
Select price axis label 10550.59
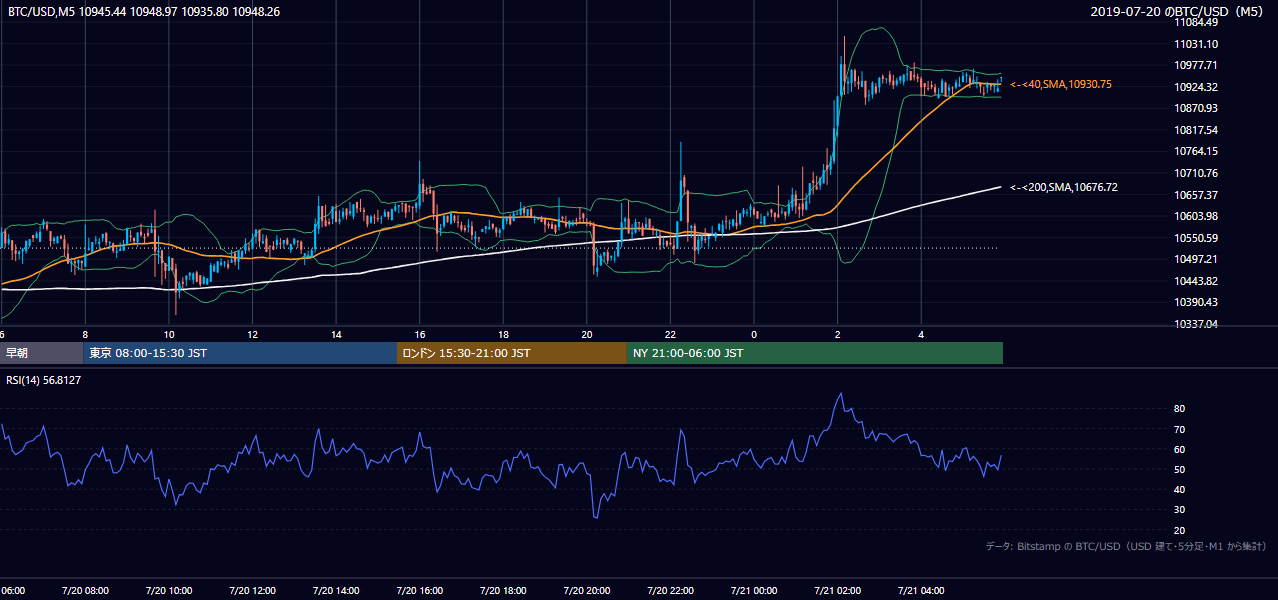(x=1196, y=238)
